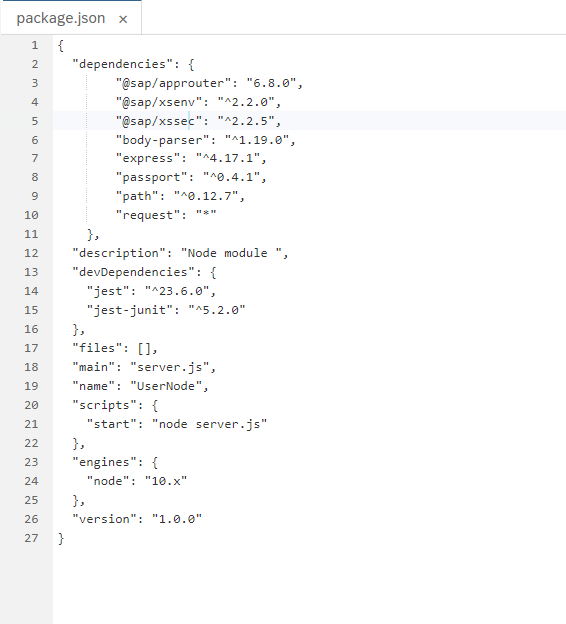Click the "main" server.js value
The width and height of the screenshot is (566, 624).
[170, 367]
